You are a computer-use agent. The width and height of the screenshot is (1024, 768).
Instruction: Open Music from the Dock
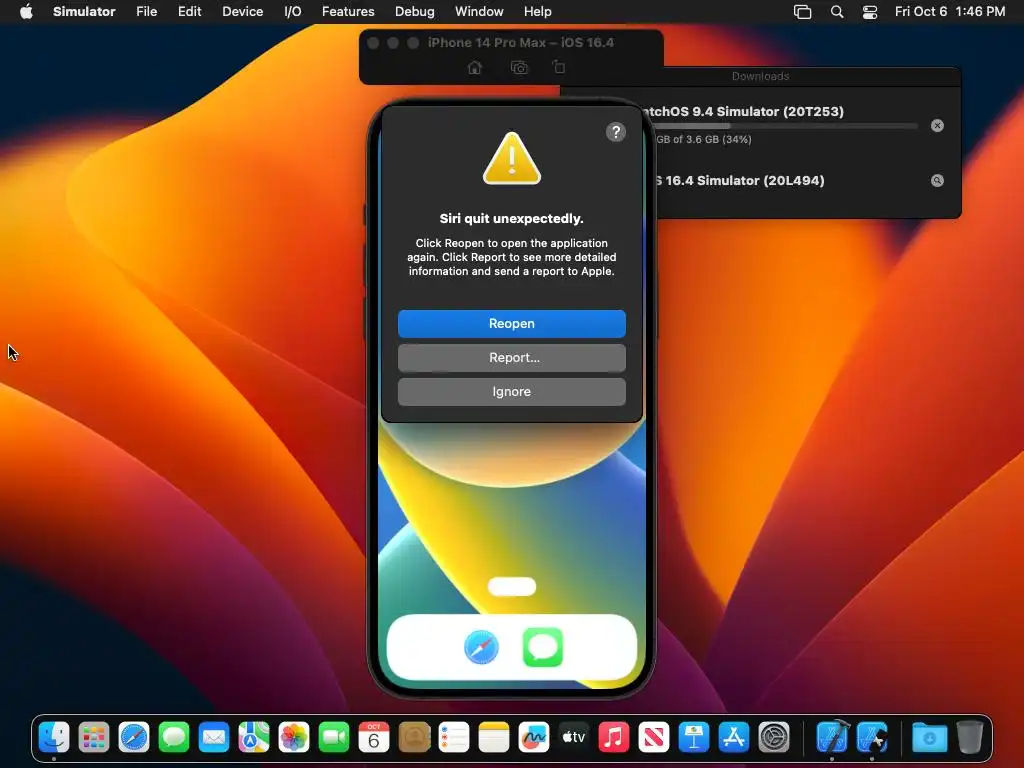614,737
